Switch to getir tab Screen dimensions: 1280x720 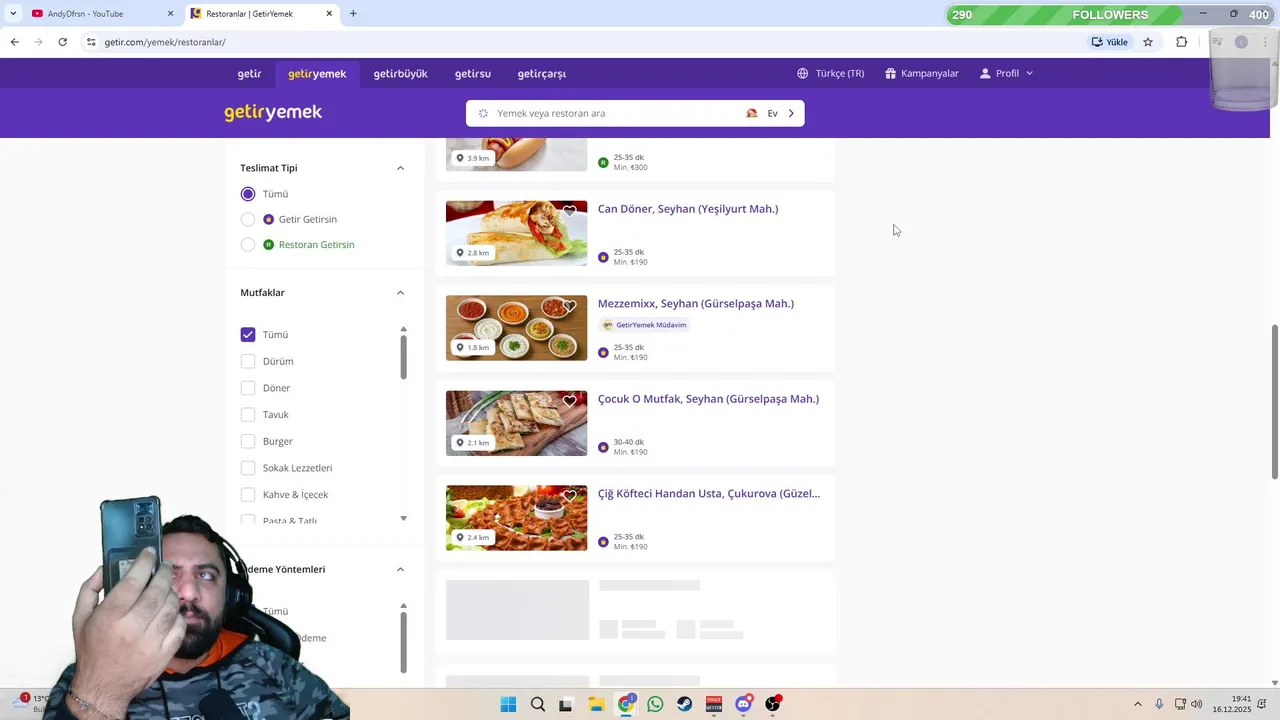(x=249, y=73)
